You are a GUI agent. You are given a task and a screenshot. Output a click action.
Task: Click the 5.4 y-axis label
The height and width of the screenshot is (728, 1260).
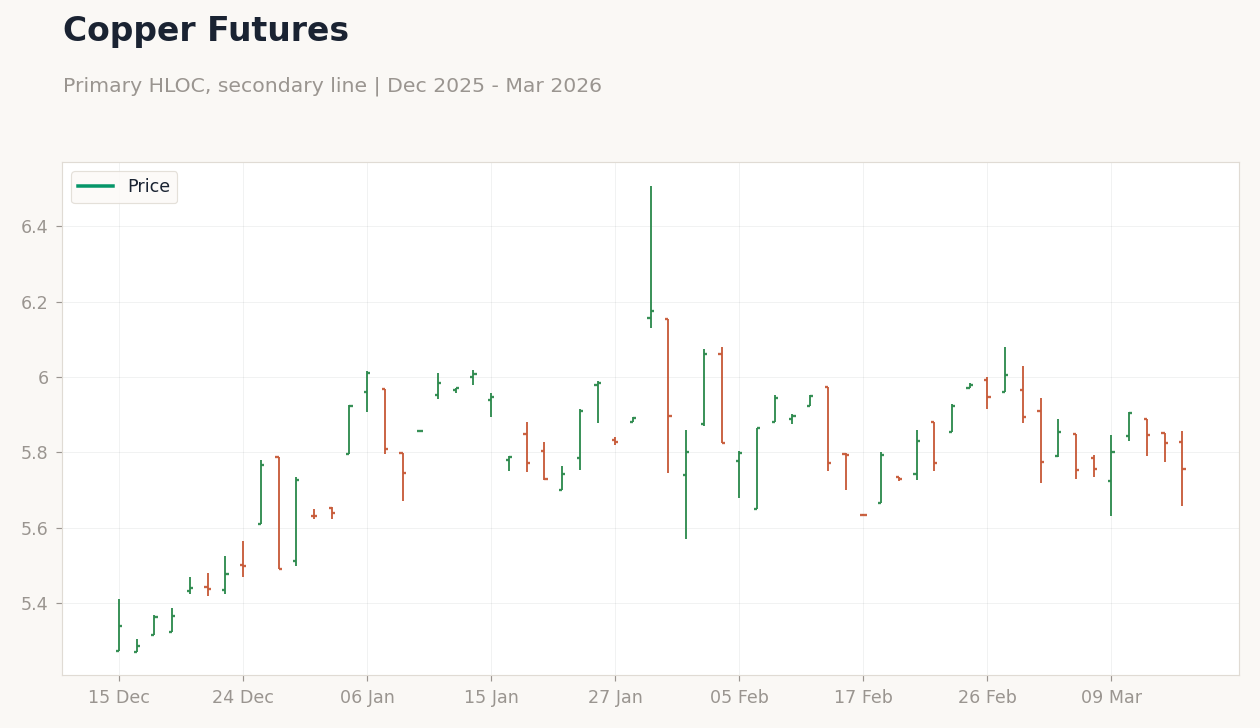pos(35,604)
